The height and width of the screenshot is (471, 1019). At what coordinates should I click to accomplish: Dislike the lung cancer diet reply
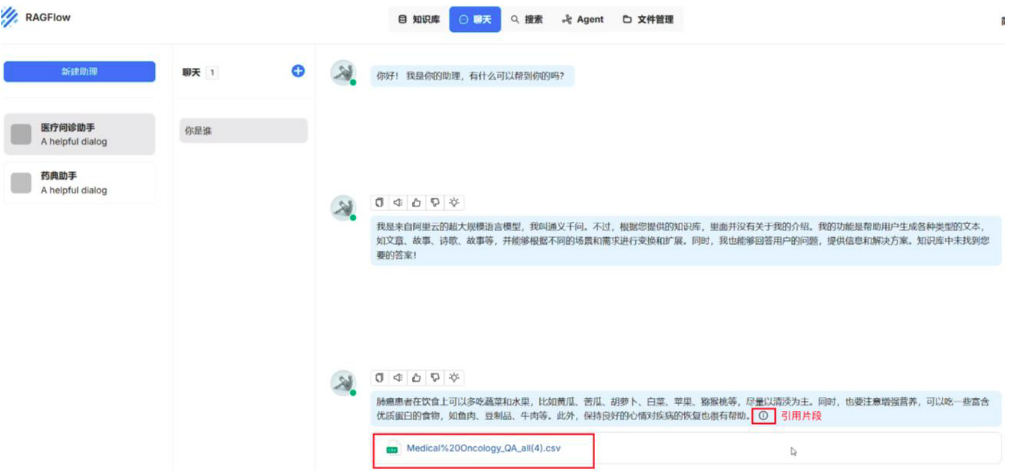(x=435, y=377)
